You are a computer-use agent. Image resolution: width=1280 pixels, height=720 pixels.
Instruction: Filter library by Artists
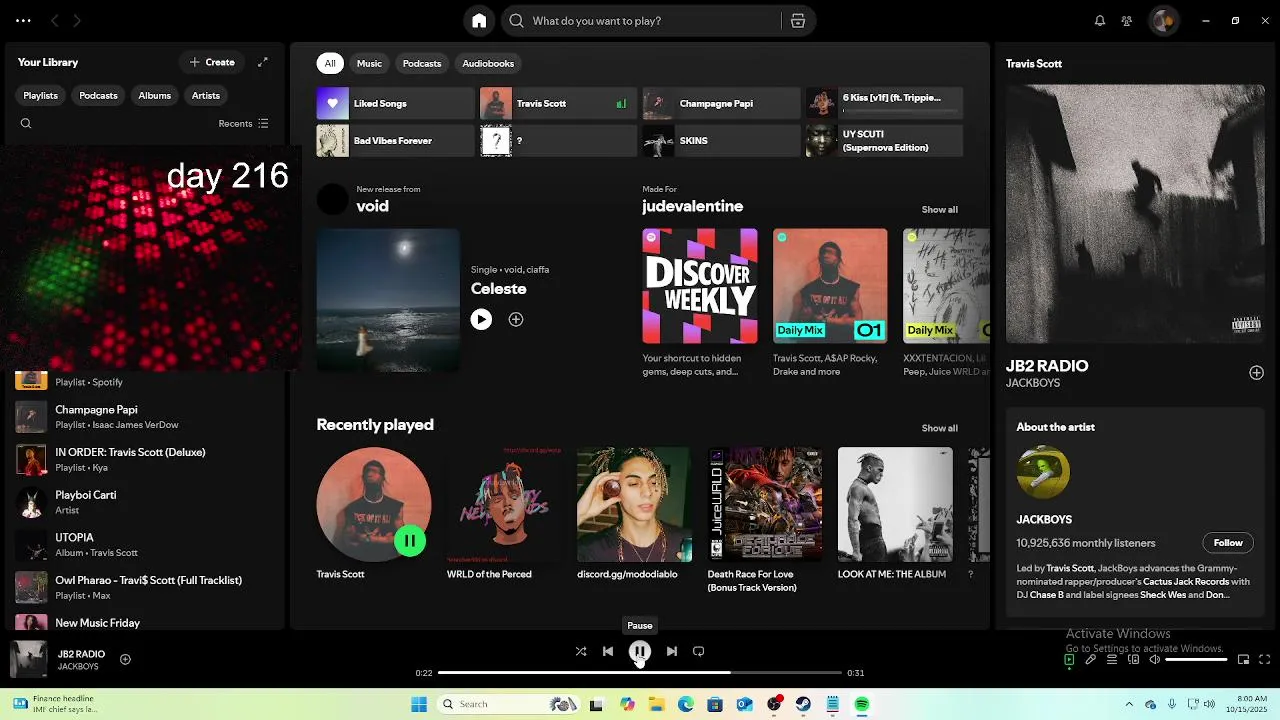coord(206,96)
